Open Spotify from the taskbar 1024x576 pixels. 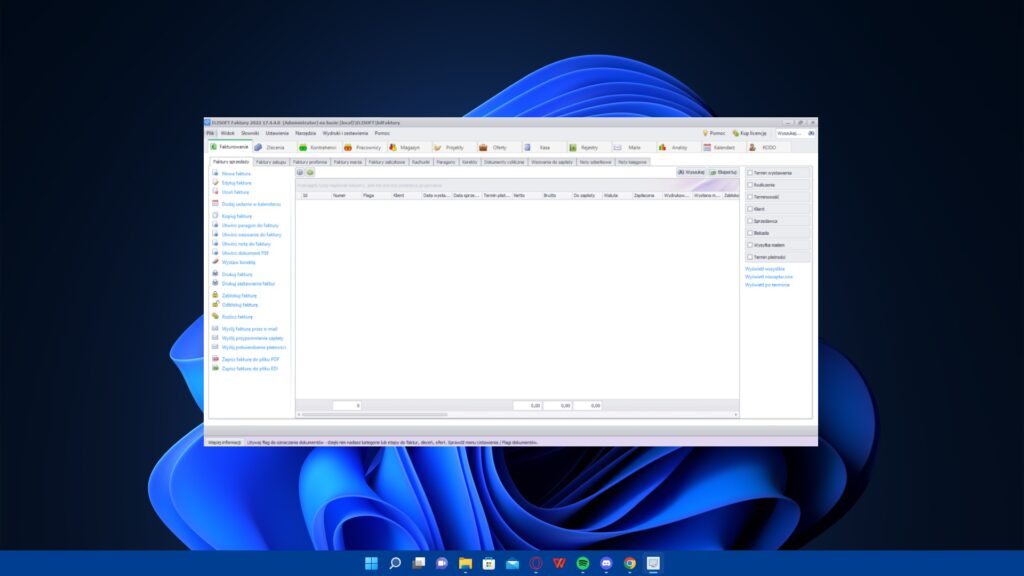point(583,563)
